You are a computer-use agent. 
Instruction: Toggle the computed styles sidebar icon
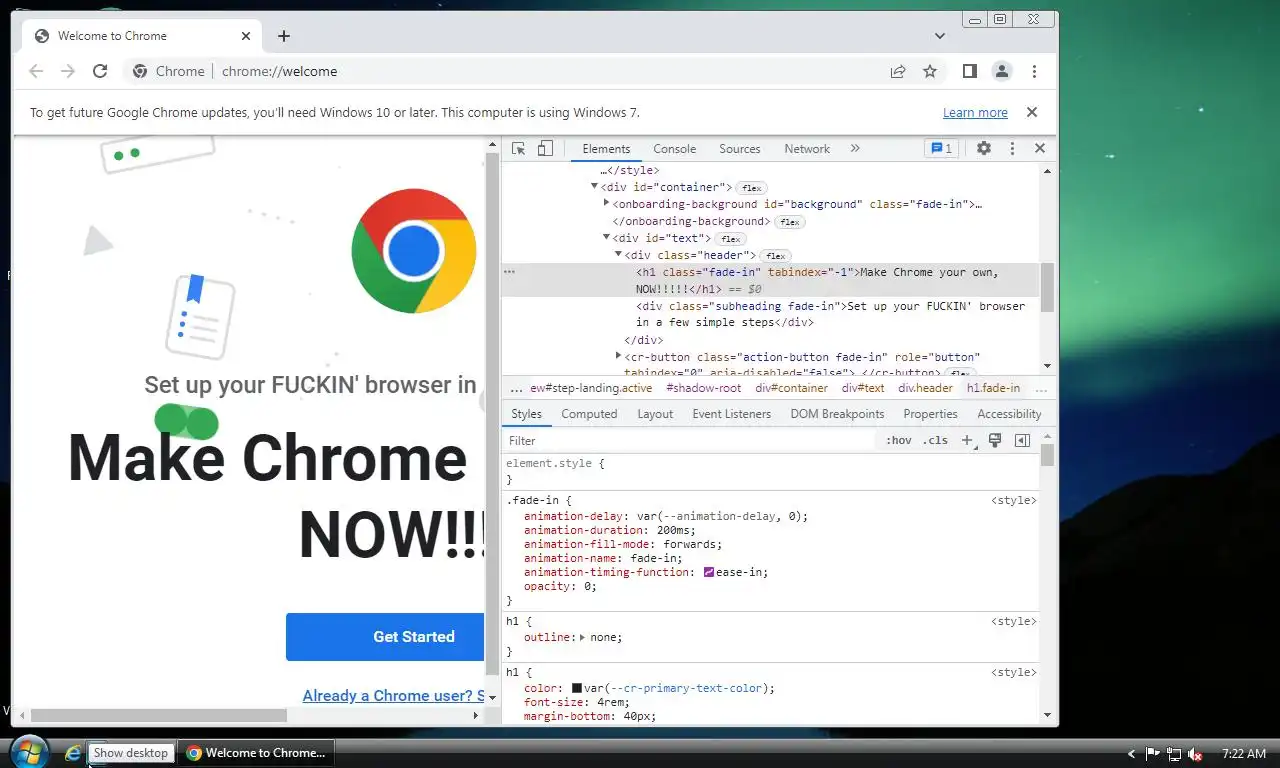coord(1022,440)
